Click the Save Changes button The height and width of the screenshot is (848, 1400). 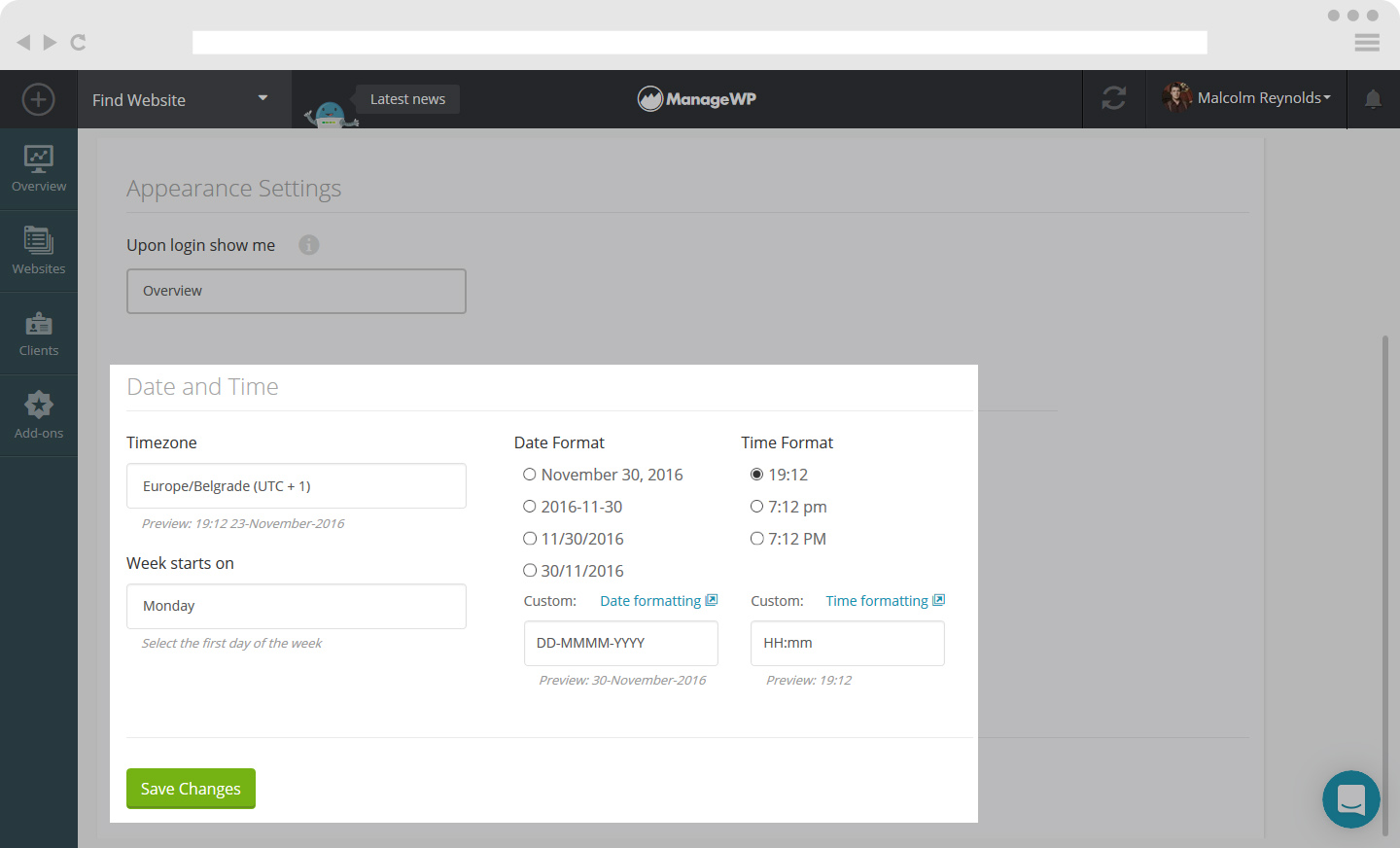point(191,789)
